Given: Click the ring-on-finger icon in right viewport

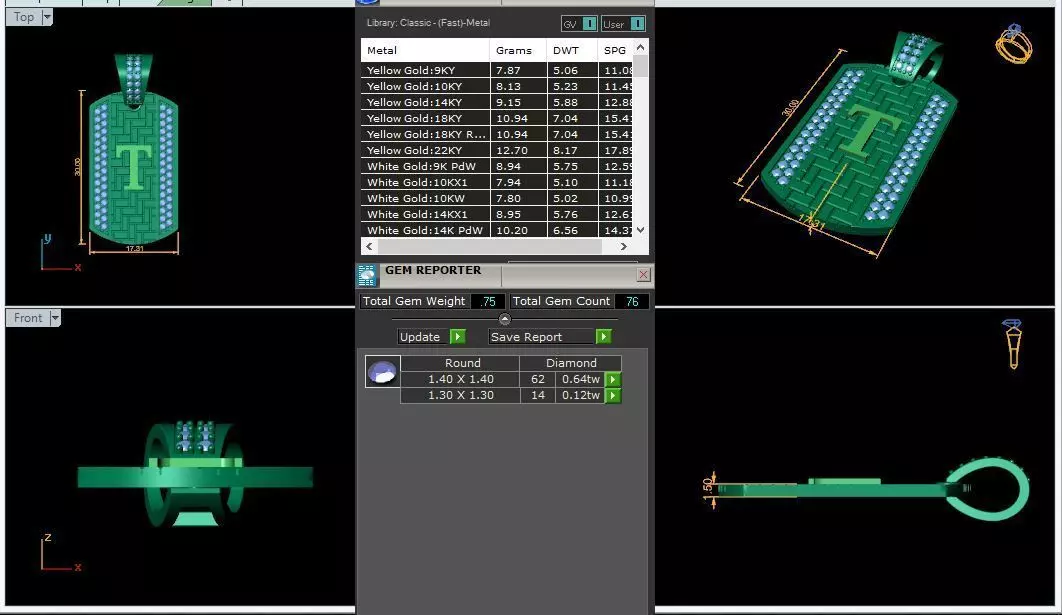Looking at the screenshot, I should pyautogui.click(x=1013, y=344).
